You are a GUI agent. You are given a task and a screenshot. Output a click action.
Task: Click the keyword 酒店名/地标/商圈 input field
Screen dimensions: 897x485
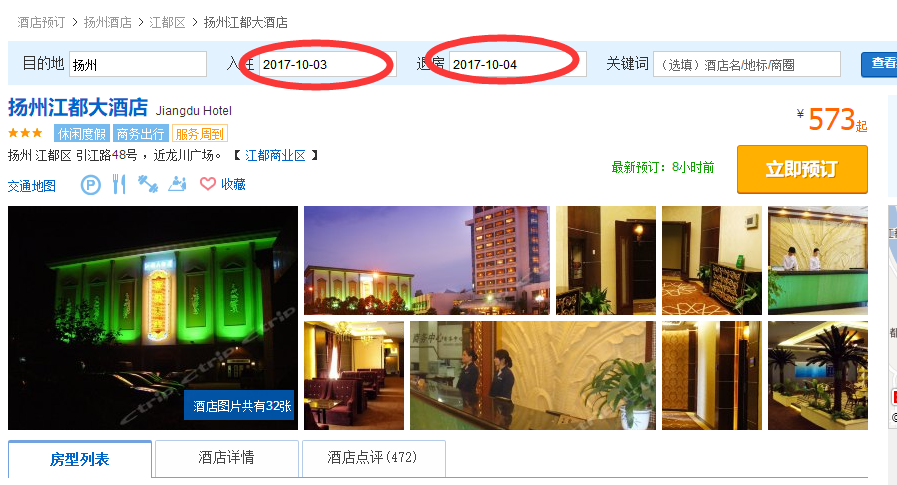point(747,64)
